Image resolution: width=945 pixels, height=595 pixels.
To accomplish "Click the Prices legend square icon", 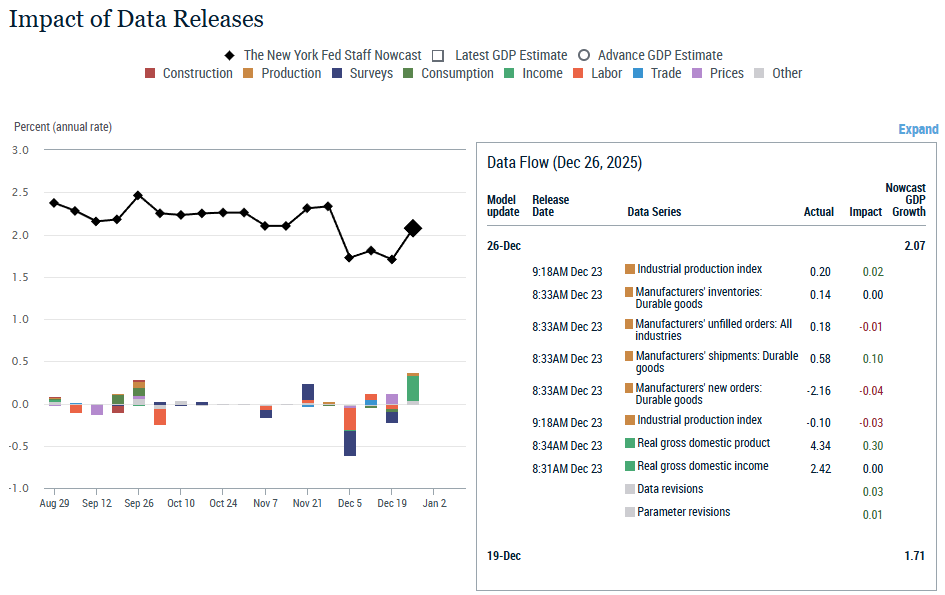I will [x=698, y=73].
